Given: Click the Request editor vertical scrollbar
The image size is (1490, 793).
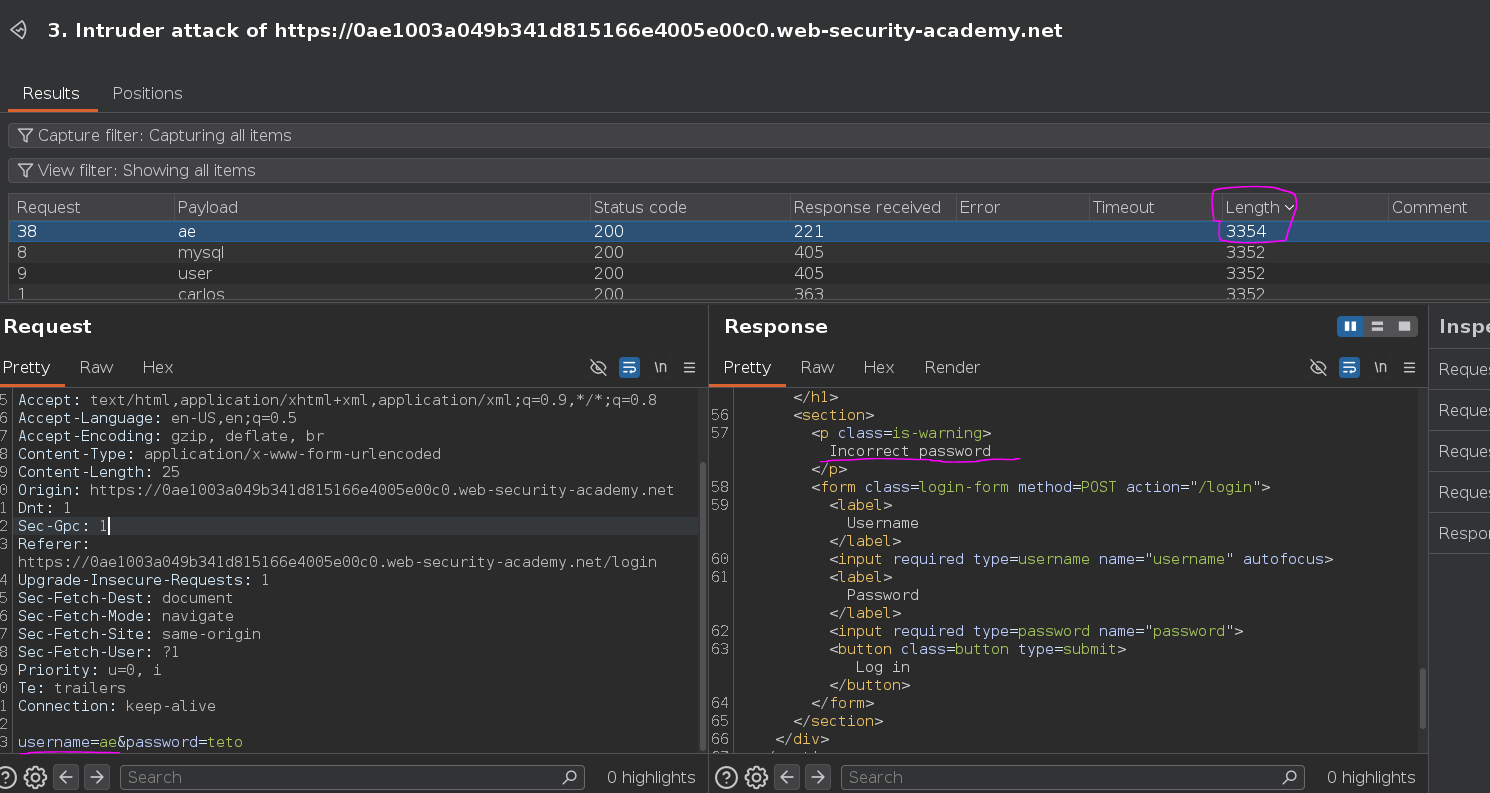Looking at the screenshot, I should coord(702,605).
